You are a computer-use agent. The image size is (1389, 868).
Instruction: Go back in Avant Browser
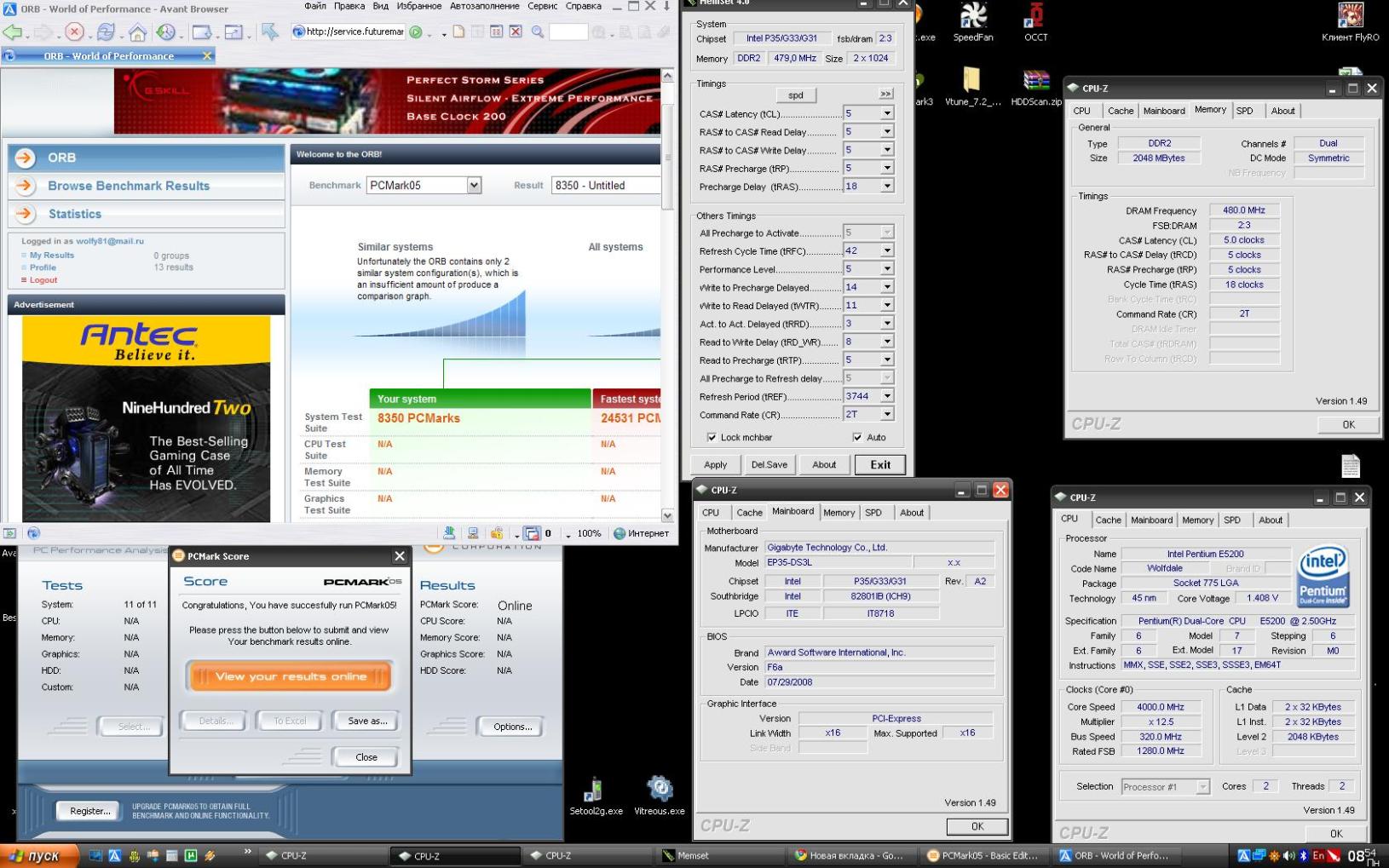click(x=13, y=32)
